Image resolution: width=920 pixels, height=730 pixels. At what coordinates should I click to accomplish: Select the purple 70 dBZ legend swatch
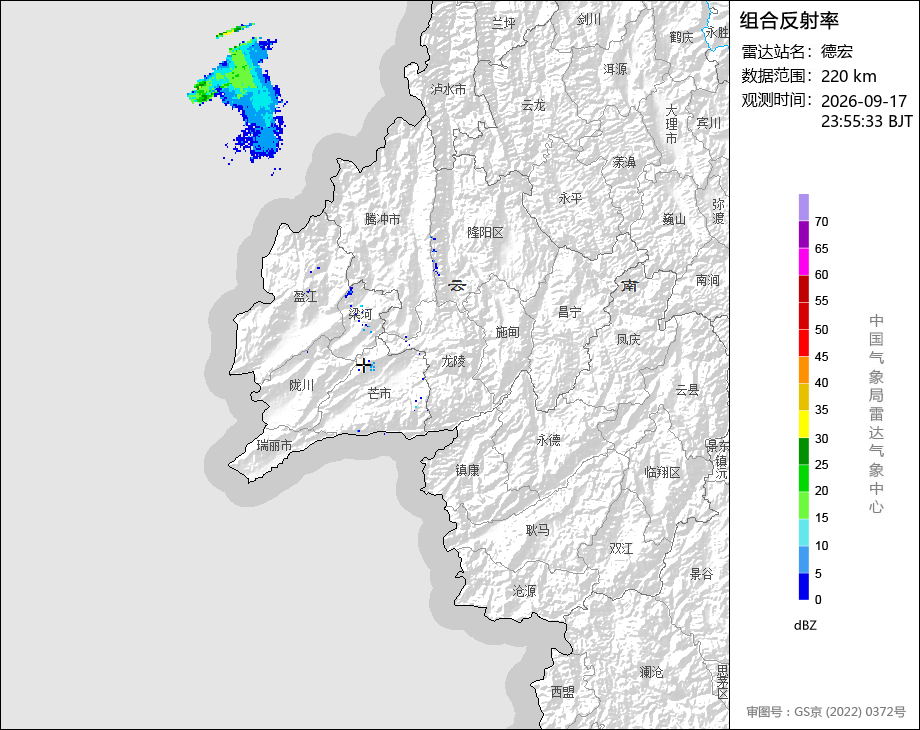pyautogui.click(x=804, y=208)
